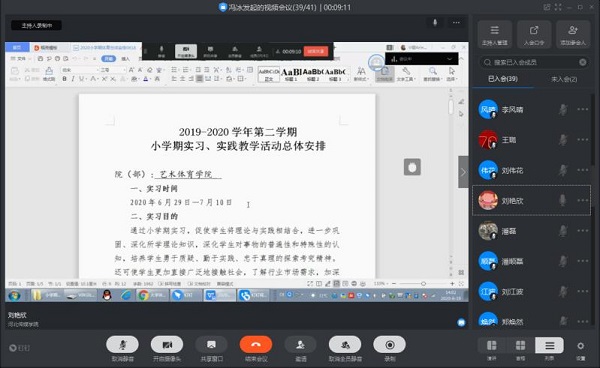Open Chrome icon in shared taskbar
The width and height of the screenshot is (600, 368).
[144, 295]
